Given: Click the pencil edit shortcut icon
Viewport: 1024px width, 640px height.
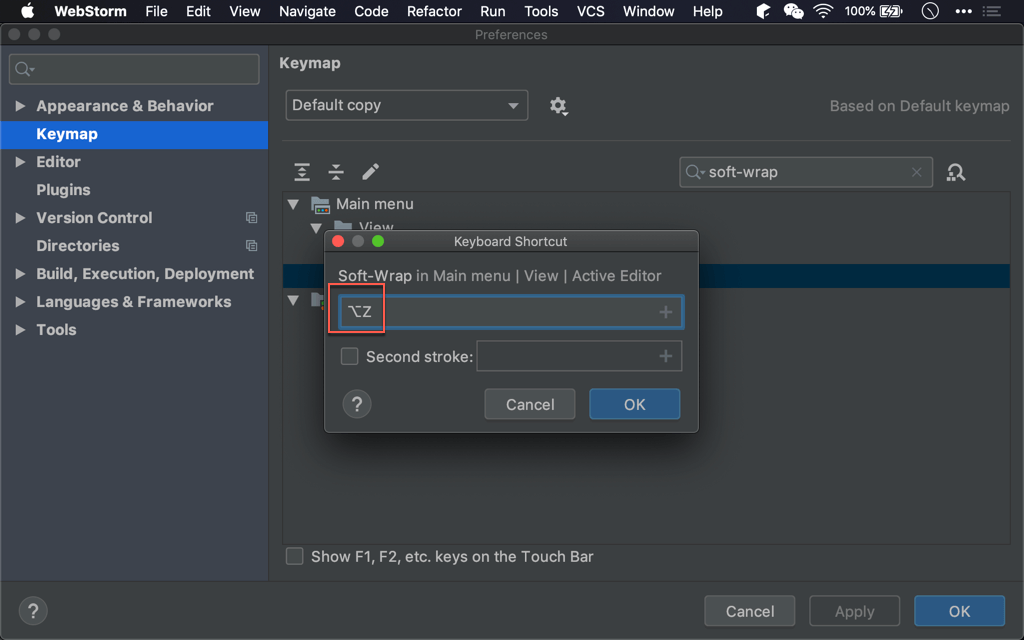Looking at the screenshot, I should coord(370,172).
